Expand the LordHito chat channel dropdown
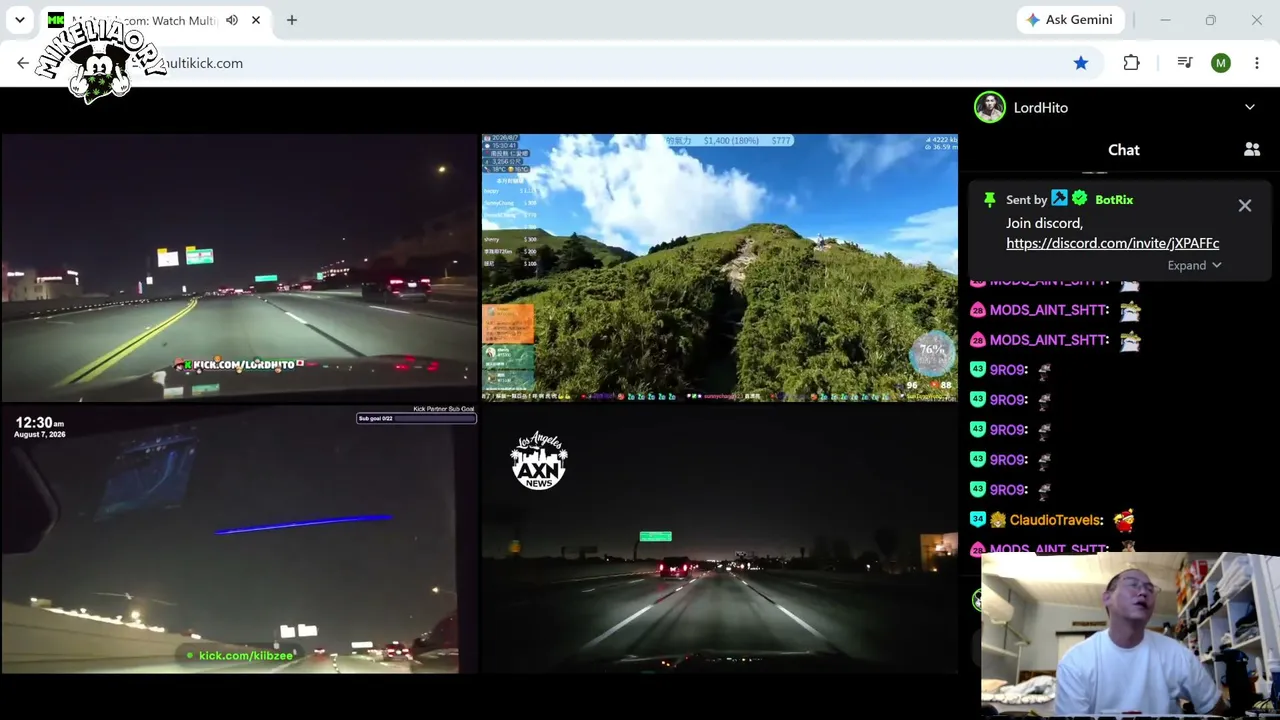This screenshot has height=720, width=1280. coord(1250,107)
